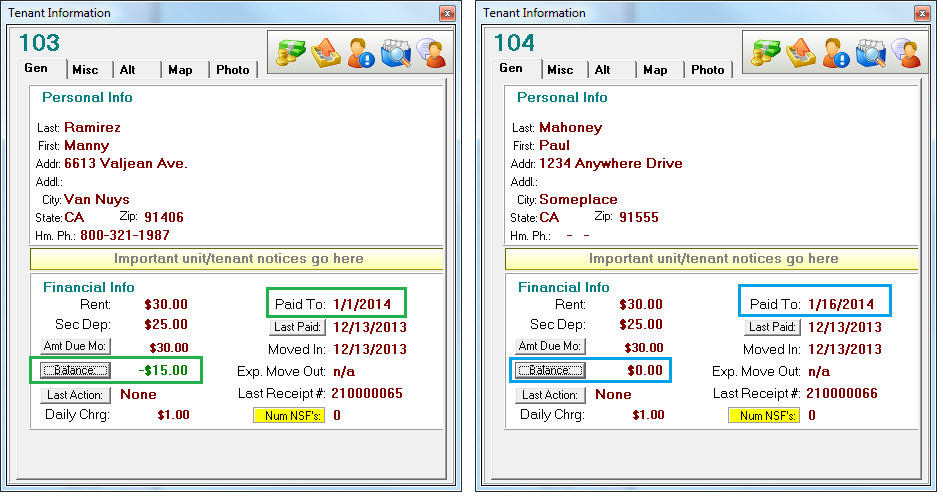This screenshot has height=496, width=943.
Task: Click the magnifier search icon in unit 104
Action: [871, 53]
